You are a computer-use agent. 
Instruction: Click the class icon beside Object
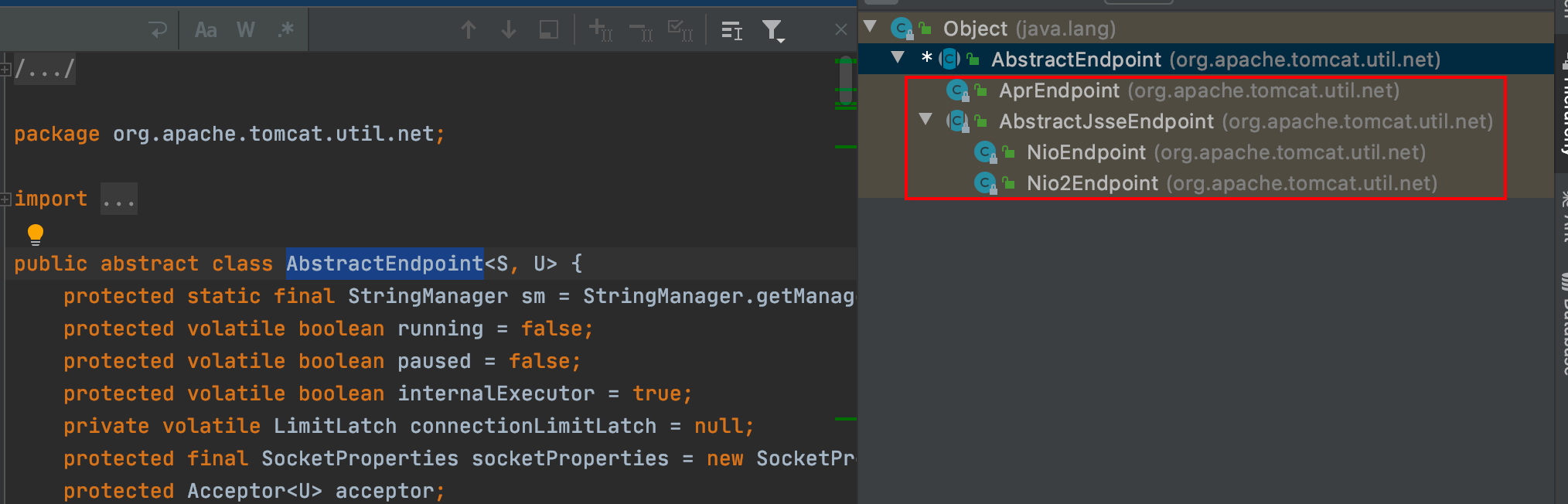tap(902, 29)
